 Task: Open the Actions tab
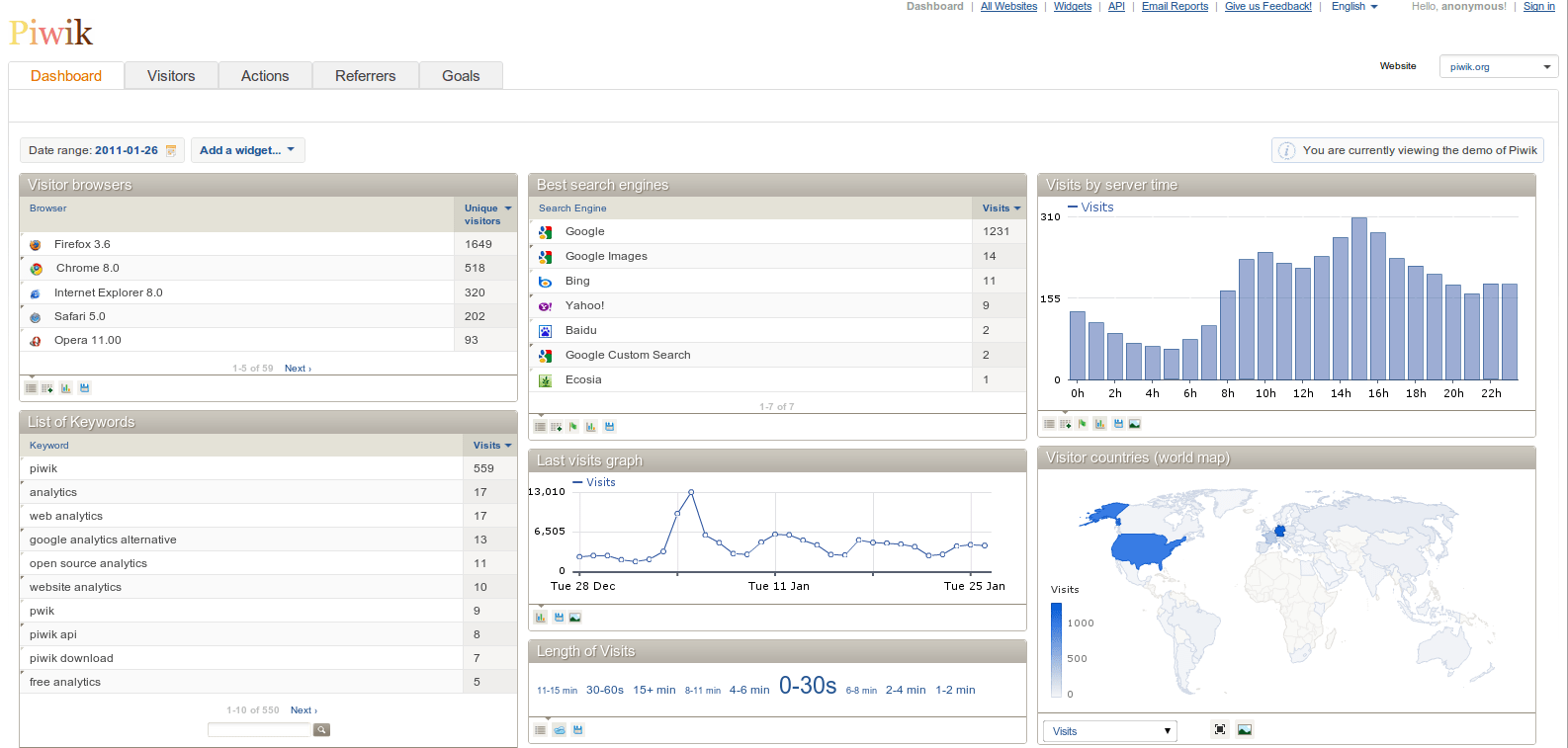tap(265, 76)
